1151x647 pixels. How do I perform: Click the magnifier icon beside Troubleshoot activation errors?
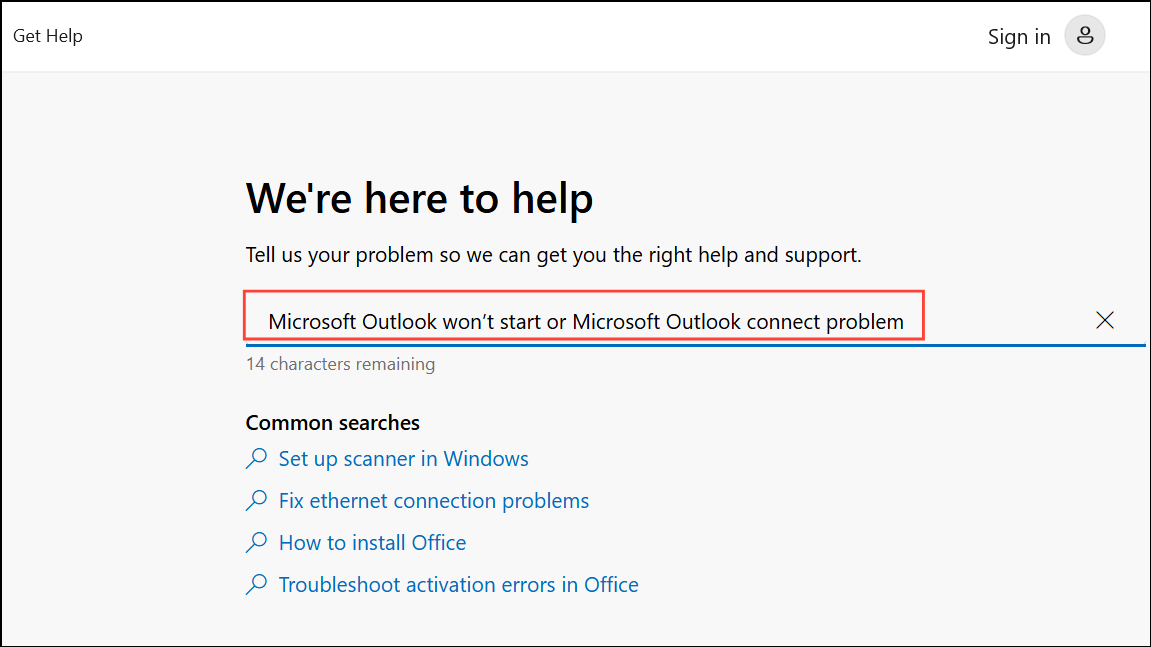click(256, 584)
